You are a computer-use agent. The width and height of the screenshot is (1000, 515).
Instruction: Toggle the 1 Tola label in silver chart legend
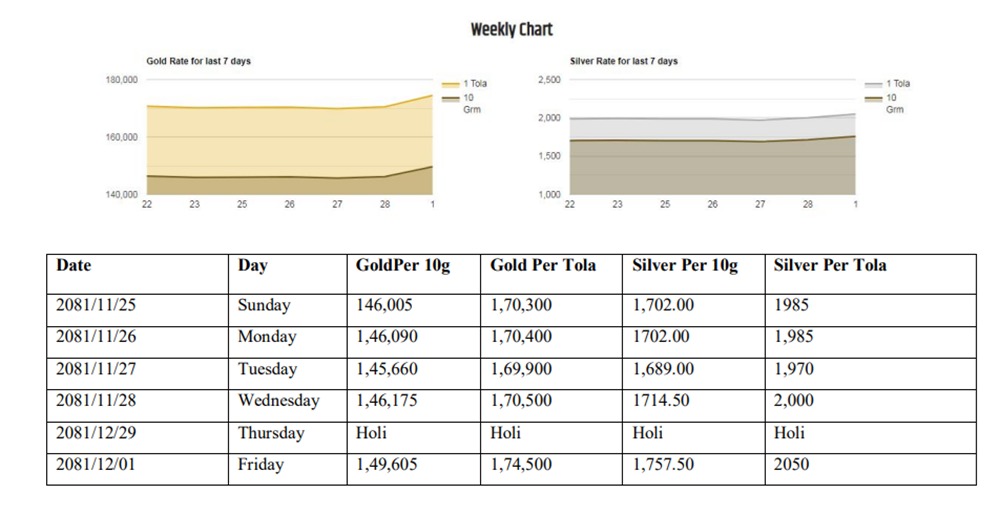tap(898, 84)
